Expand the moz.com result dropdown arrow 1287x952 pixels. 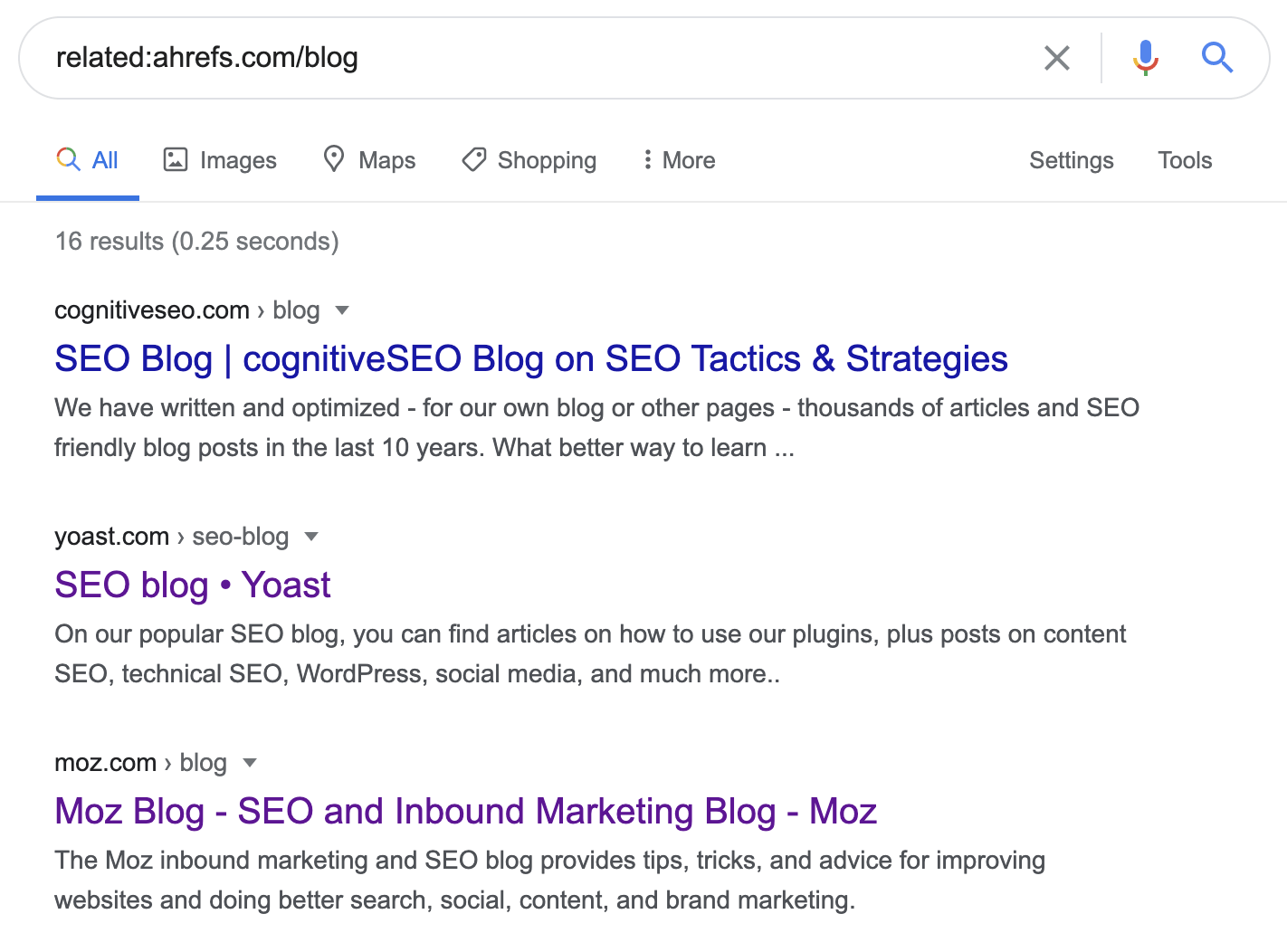tap(250, 763)
